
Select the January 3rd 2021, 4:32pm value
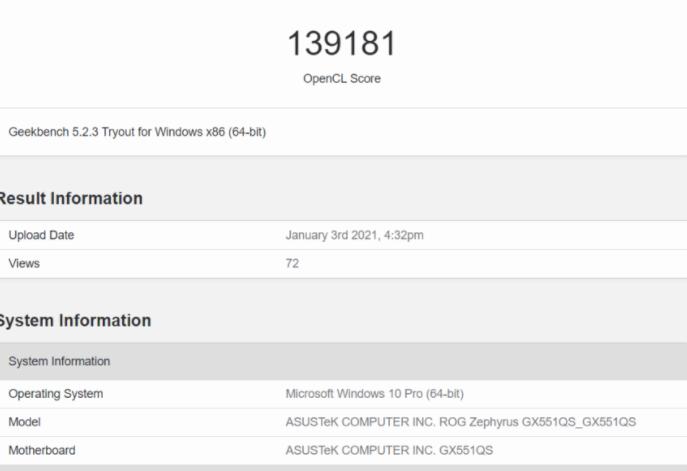point(357,236)
